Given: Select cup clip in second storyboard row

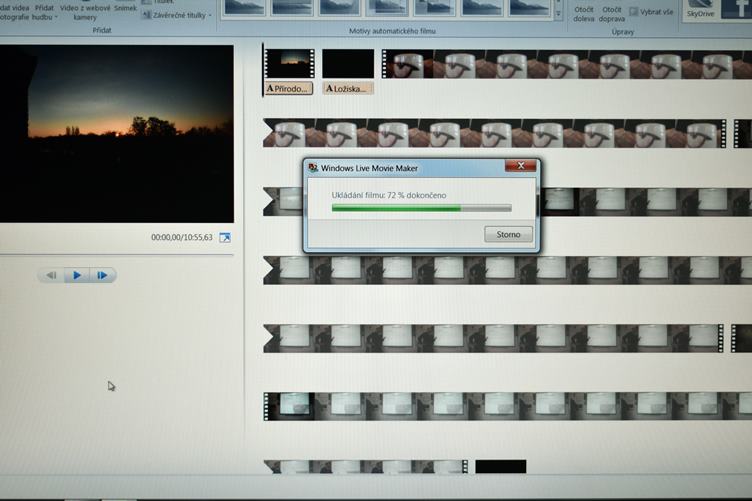Looking at the screenshot, I should coord(494,133).
